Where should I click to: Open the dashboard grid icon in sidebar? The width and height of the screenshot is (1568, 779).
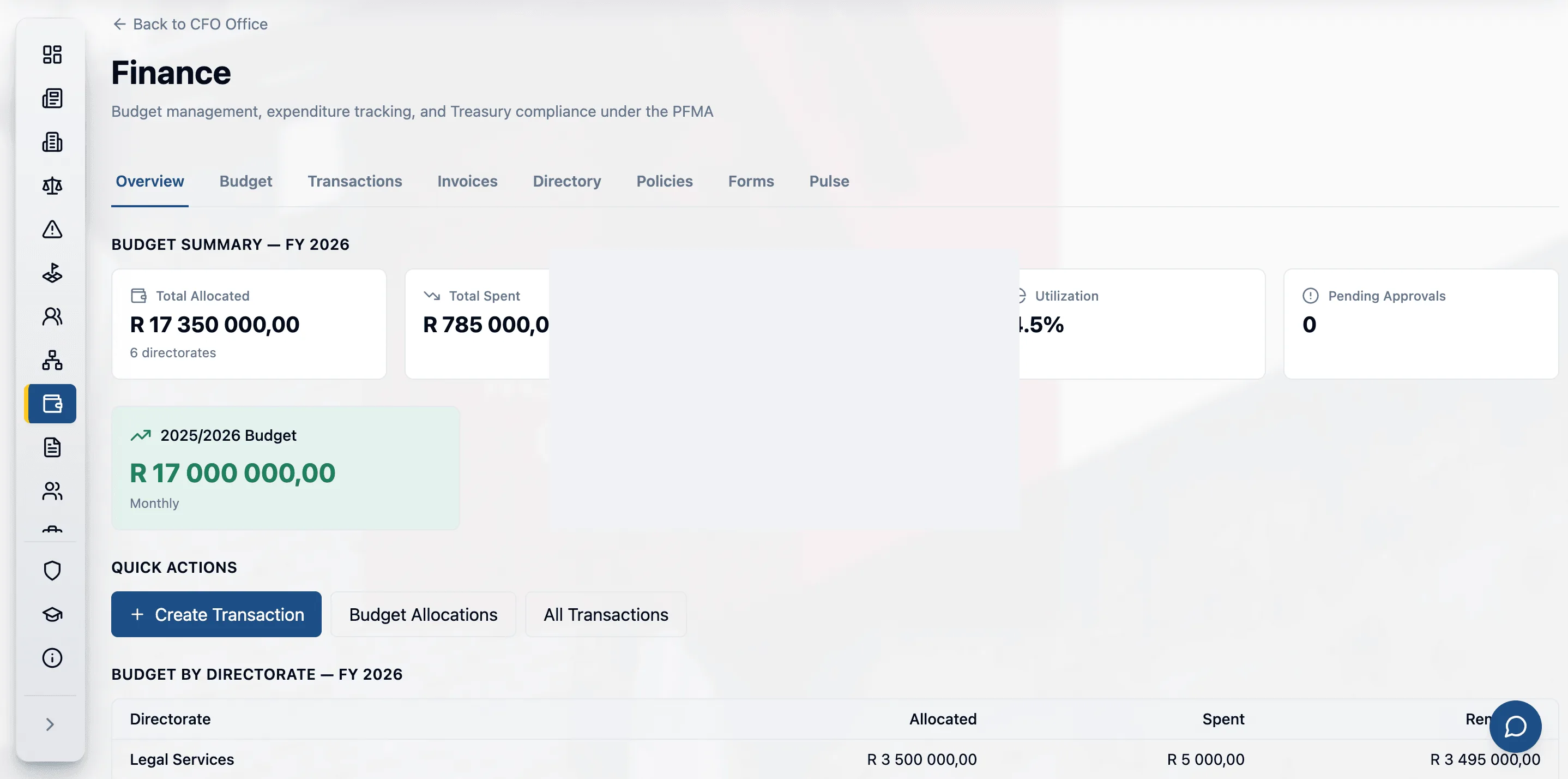coord(52,55)
